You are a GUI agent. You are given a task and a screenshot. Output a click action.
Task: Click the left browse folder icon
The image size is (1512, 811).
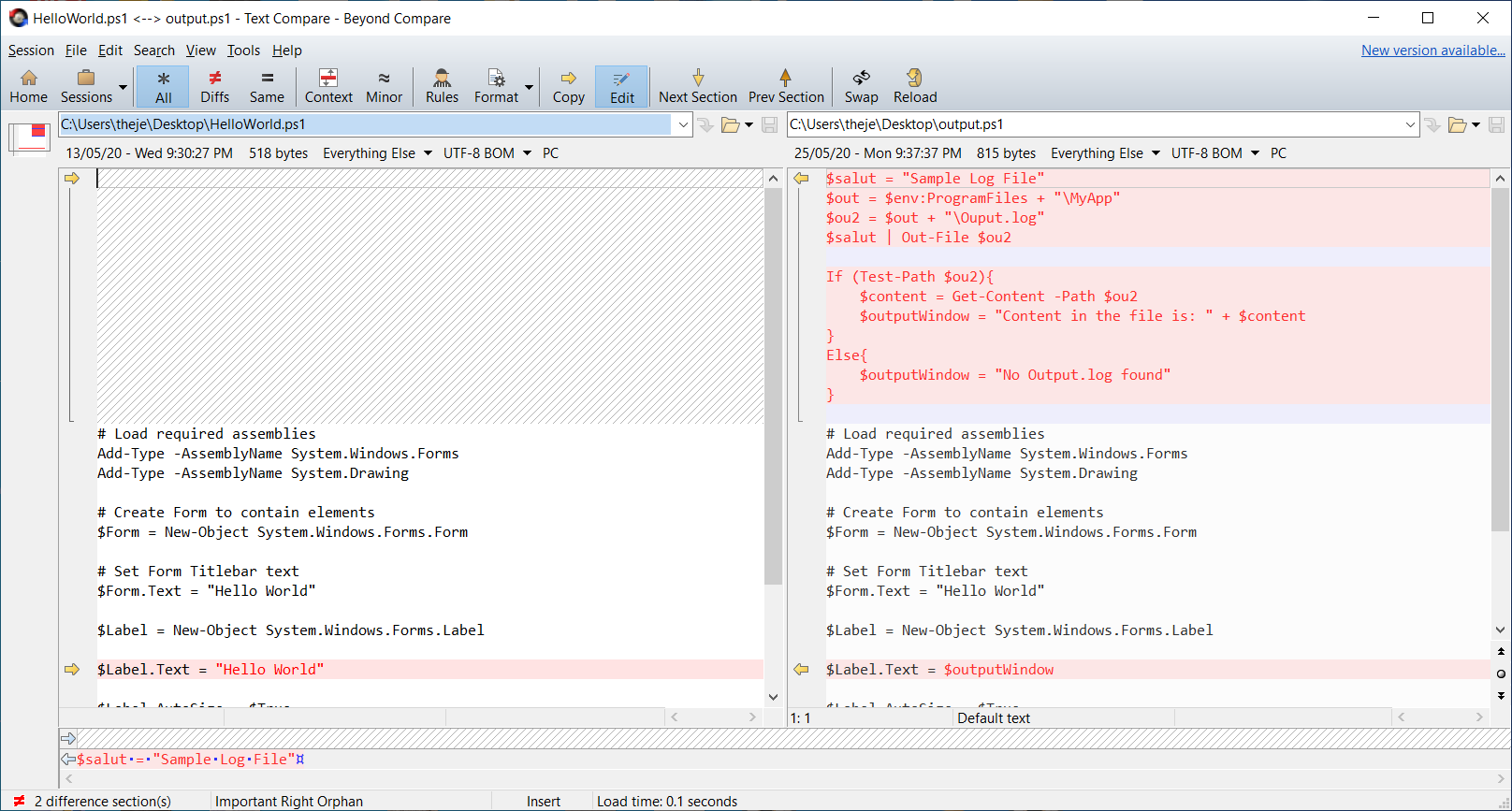(x=730, y=124)
